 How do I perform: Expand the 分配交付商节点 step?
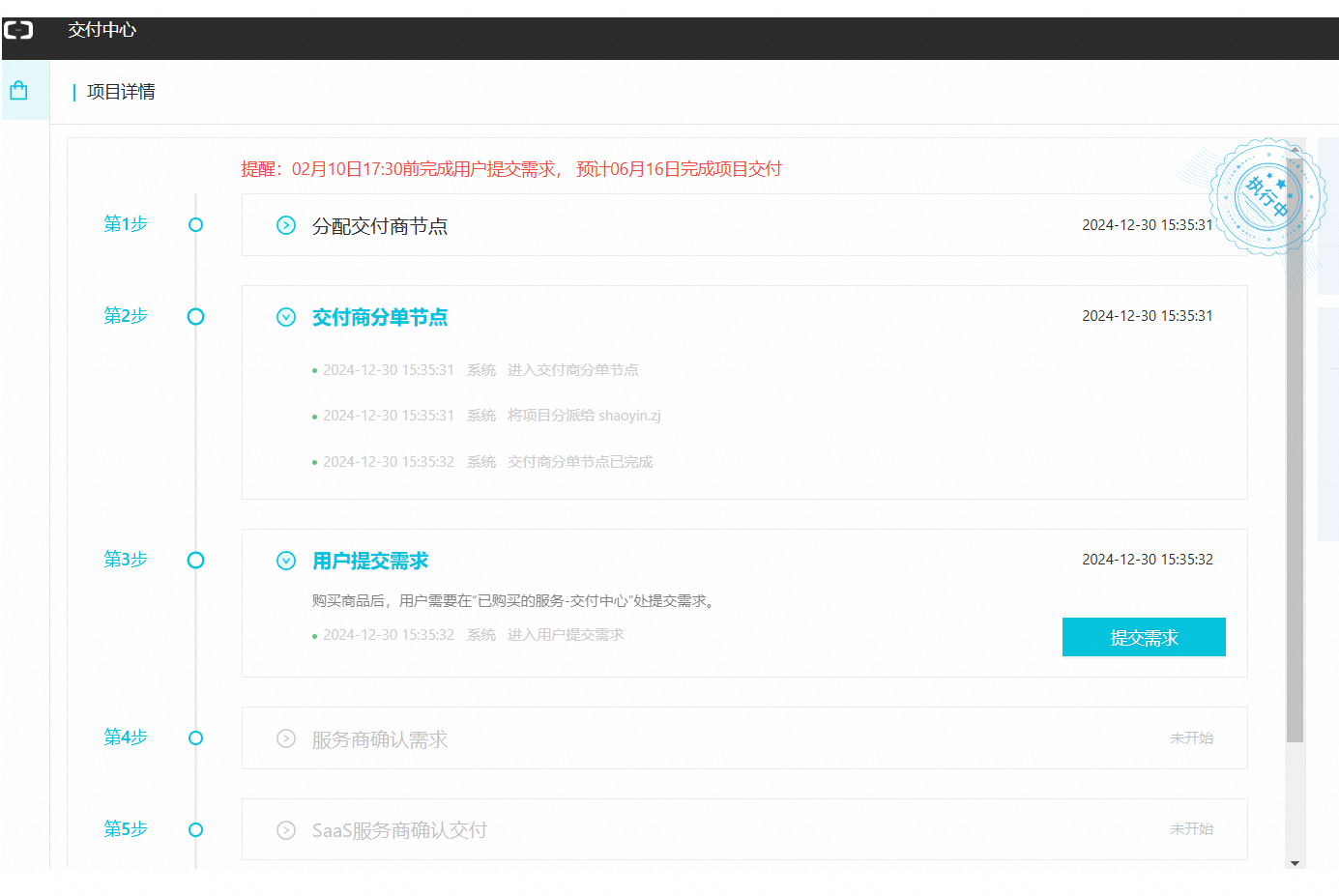coord(286,225)
